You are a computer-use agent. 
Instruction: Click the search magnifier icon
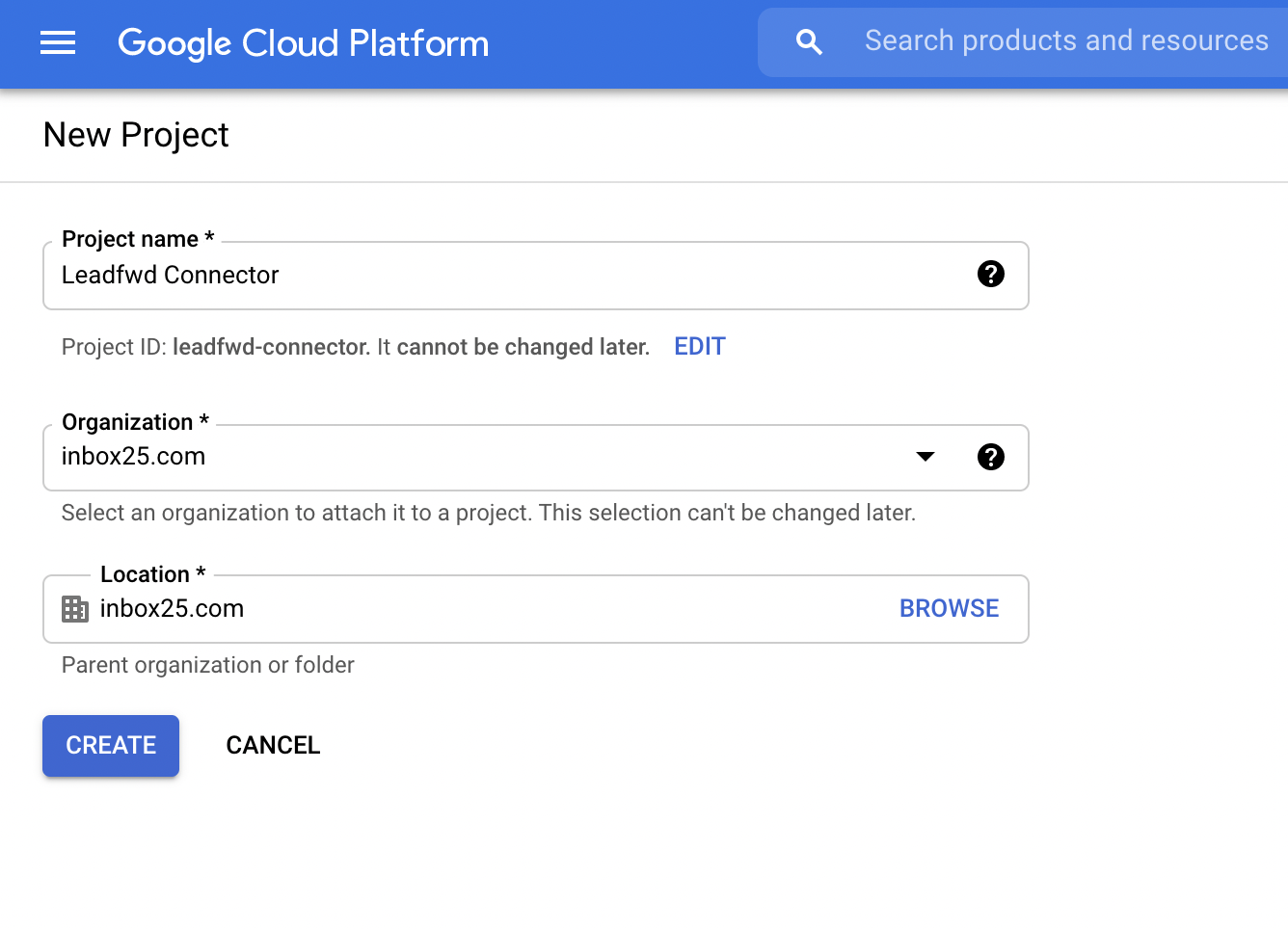point(809,41)
